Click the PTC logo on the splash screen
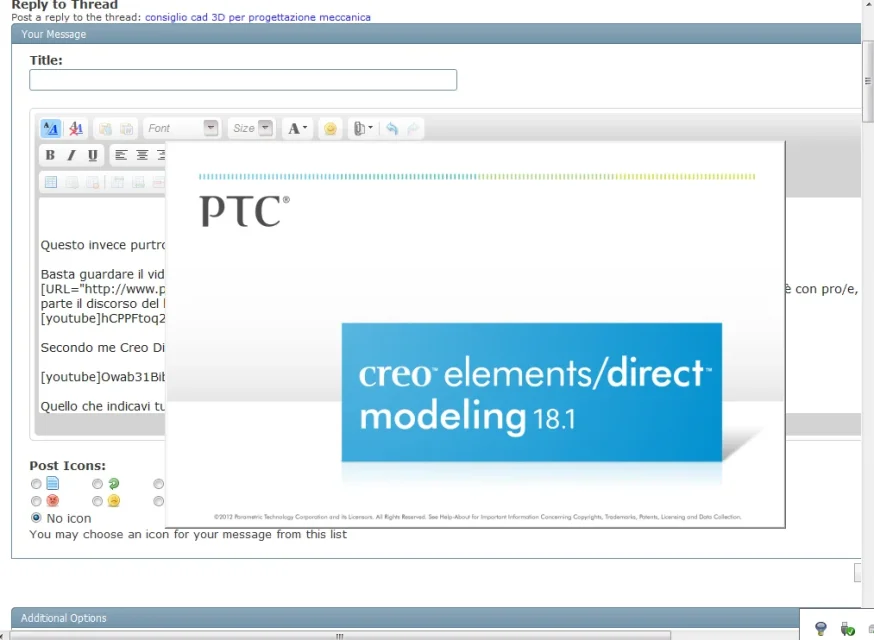Viewport: 874px width, 640px height. 244,211
